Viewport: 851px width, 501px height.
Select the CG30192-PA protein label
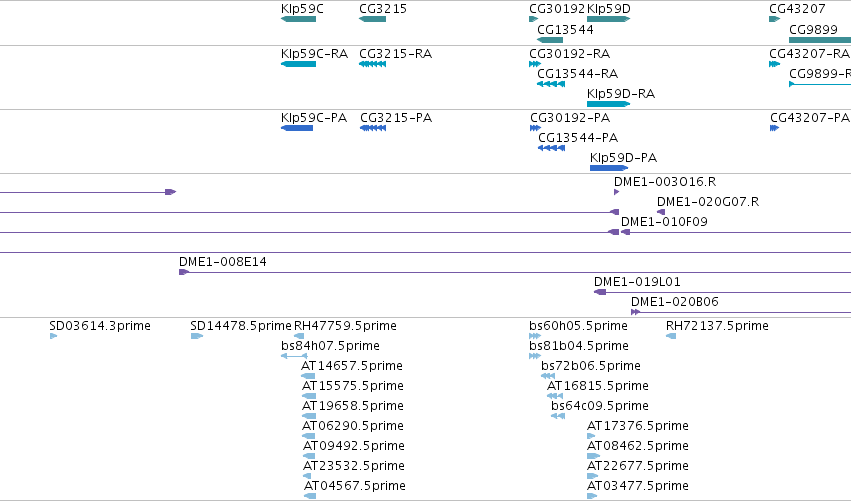coord(570,118)
